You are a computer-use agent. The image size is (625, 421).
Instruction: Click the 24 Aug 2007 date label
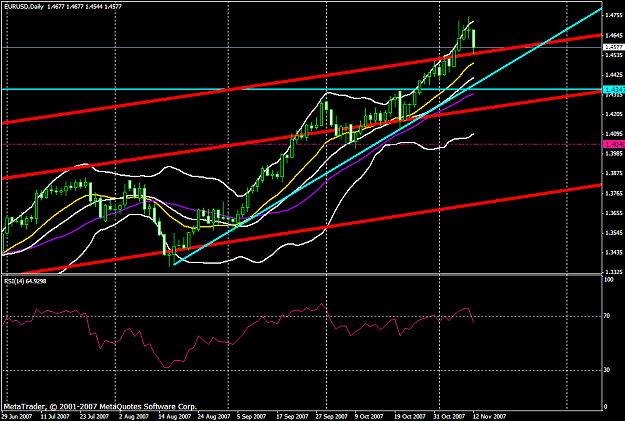[212, 417]
